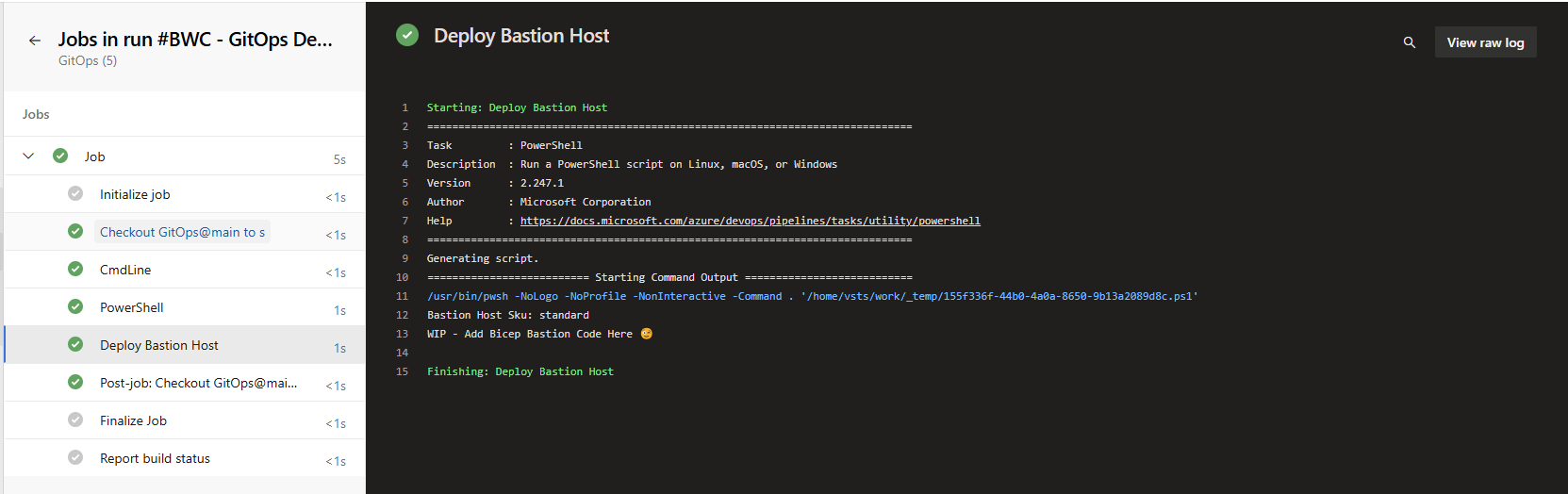Click grey status icon for Report build status
This screenshot has width=1568, height=494.
coord(75,457)
